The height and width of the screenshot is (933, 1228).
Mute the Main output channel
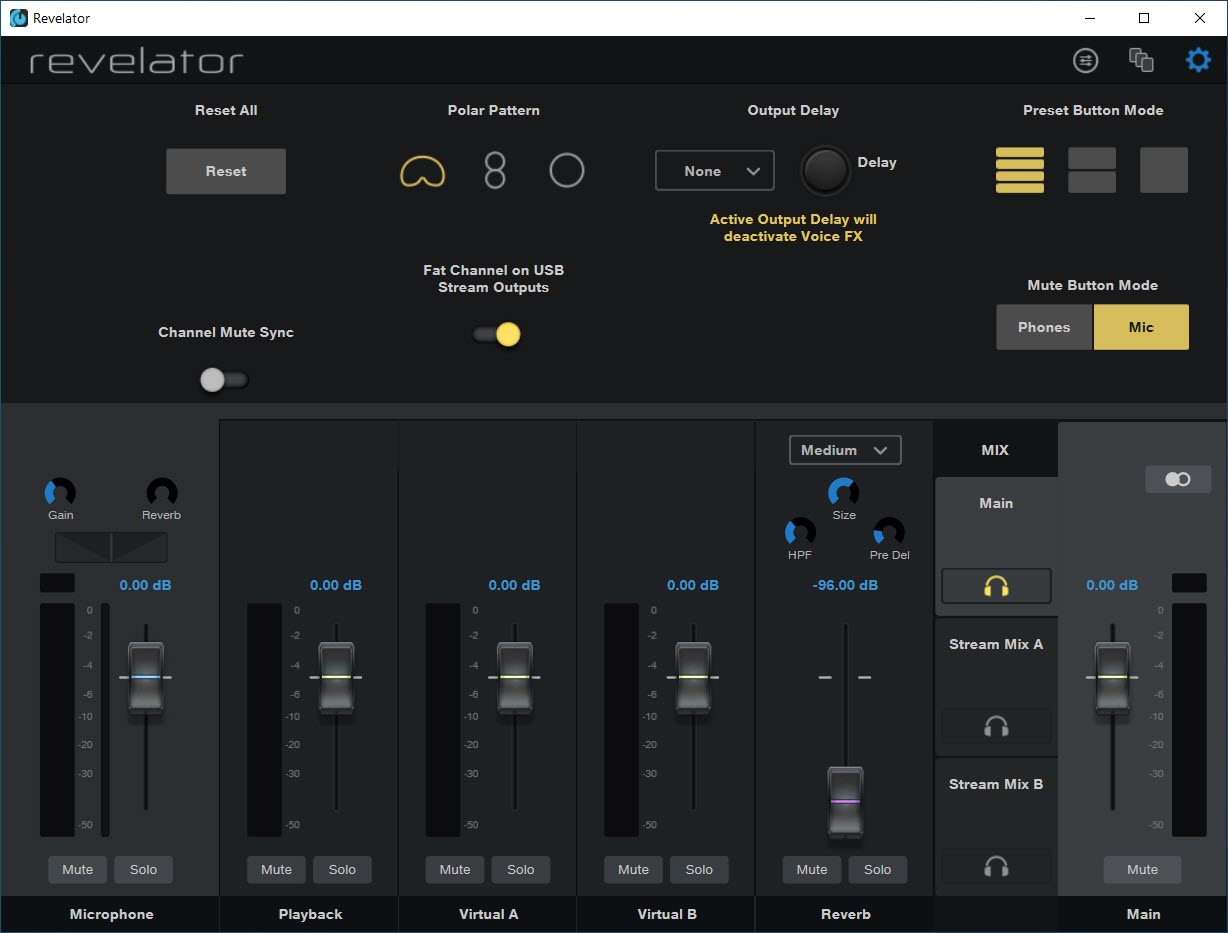tap(1142, 870)
